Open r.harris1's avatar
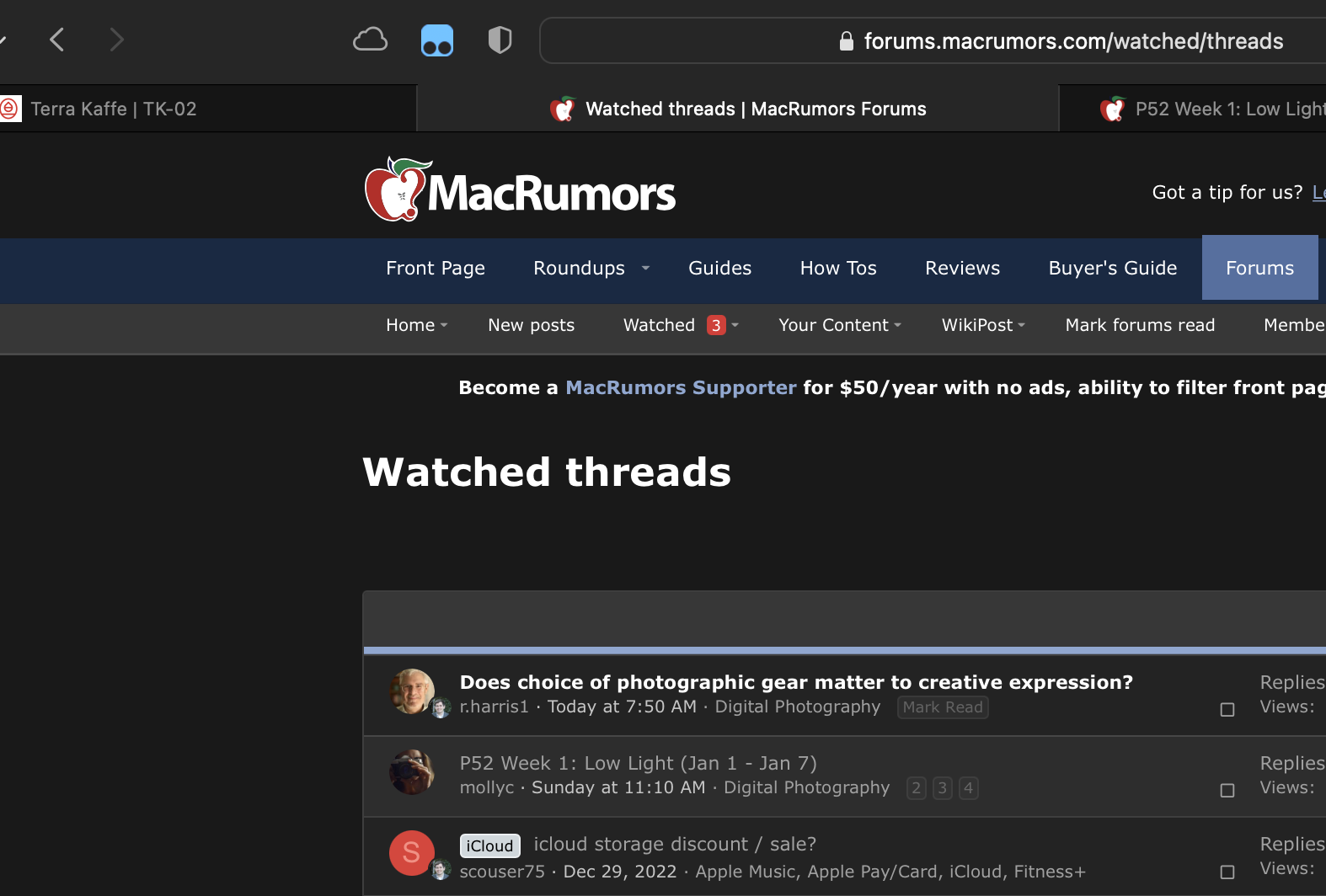Viewport: 1326px width, 896px height. coord(412,691)
